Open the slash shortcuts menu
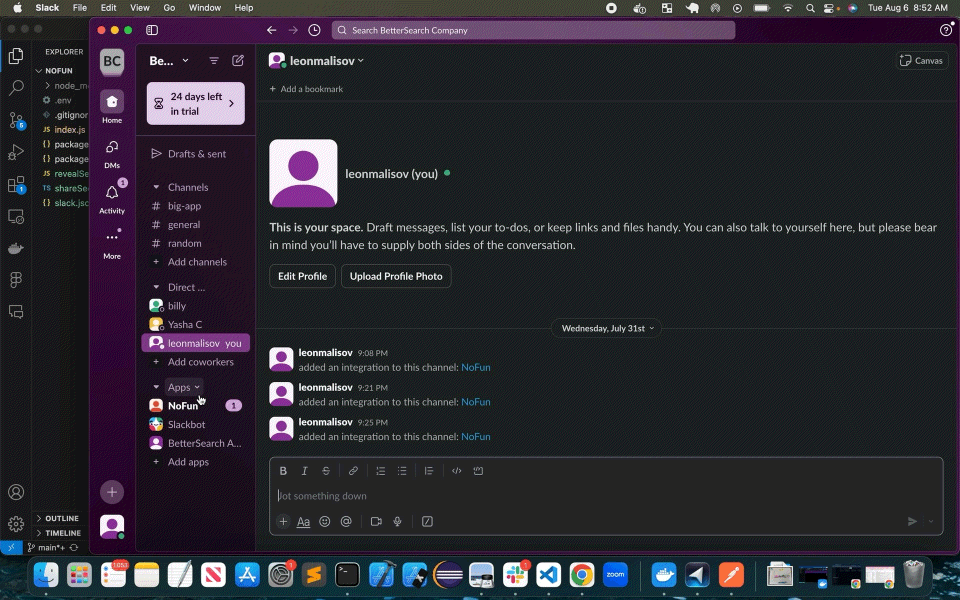The width and height of the screenshot is (960, 600). tap(427, 522)
